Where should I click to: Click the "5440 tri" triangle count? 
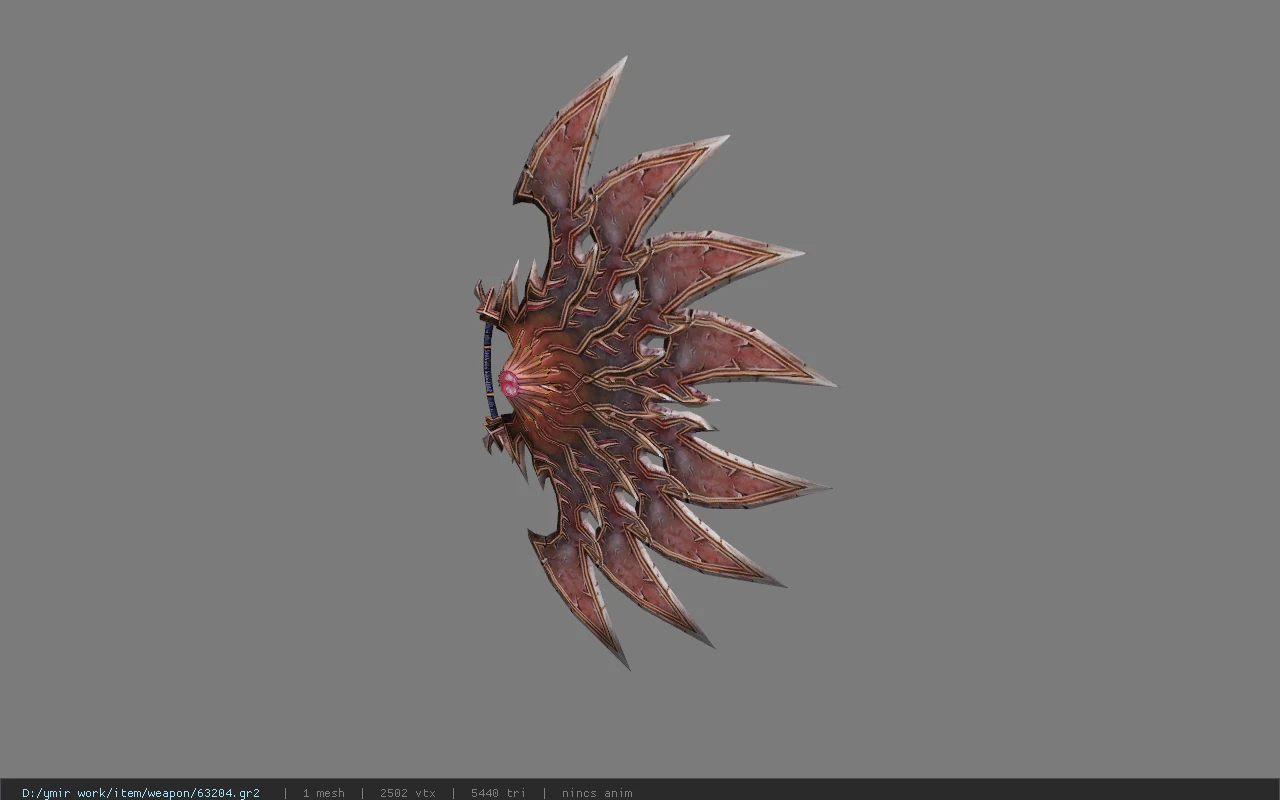click(498, 793)
